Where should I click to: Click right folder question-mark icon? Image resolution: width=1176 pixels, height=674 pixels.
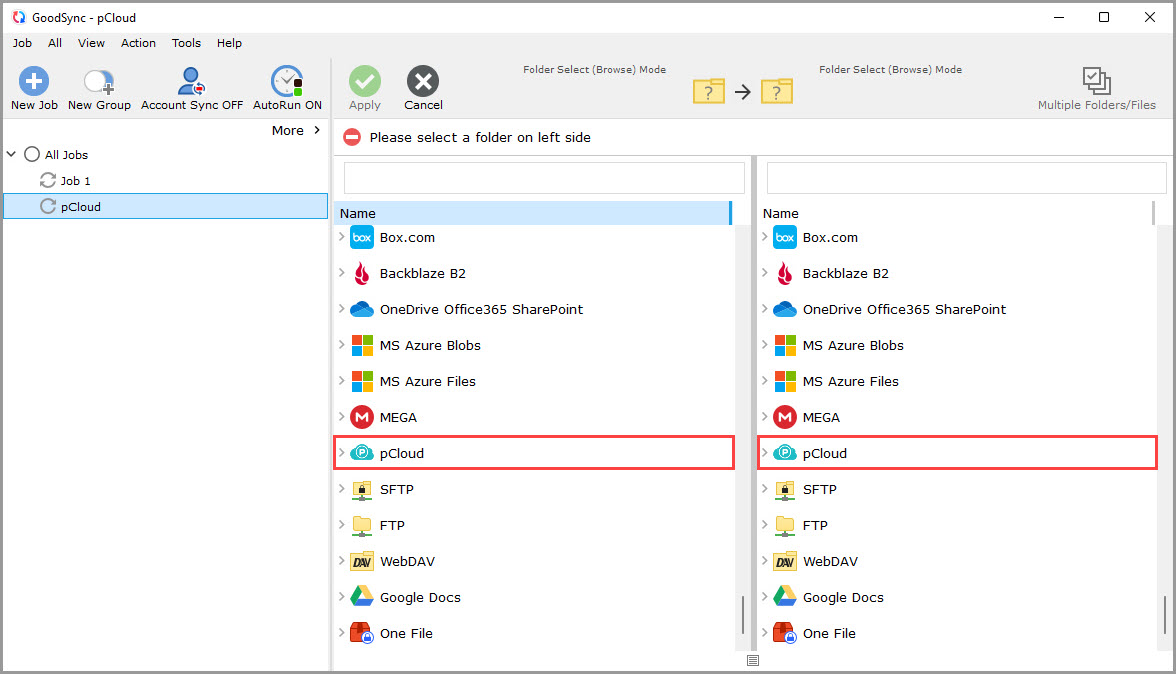(x=777, y=91)
